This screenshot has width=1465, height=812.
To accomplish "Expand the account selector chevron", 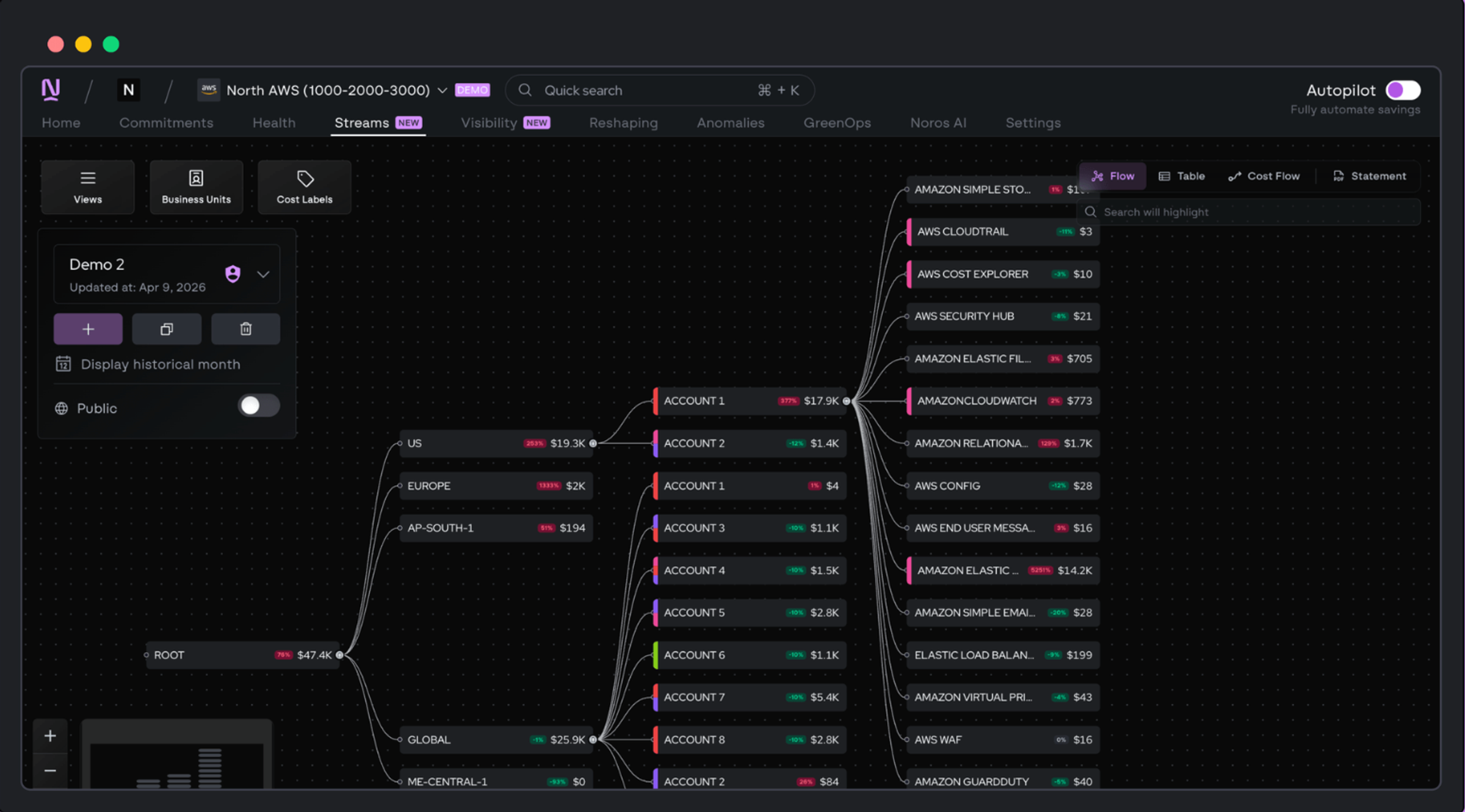I will coord(443,90).
